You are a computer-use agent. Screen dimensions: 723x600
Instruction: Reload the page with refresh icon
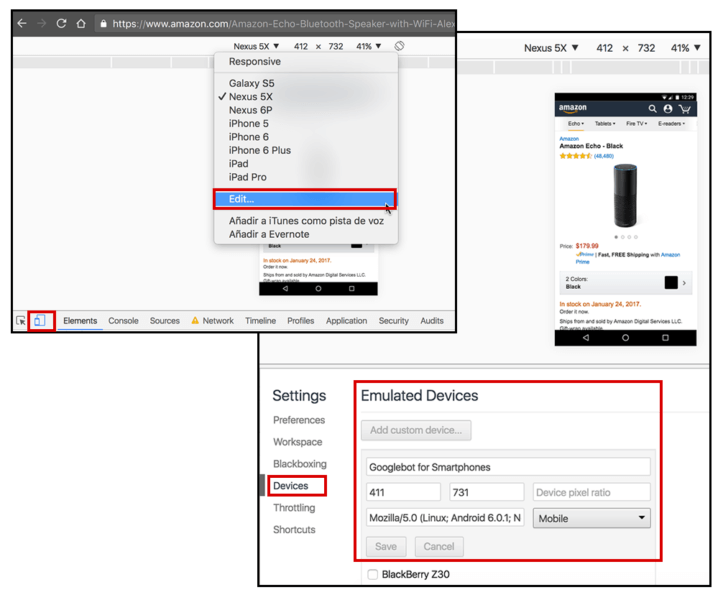pyautogui.click(x=61, y=23)
